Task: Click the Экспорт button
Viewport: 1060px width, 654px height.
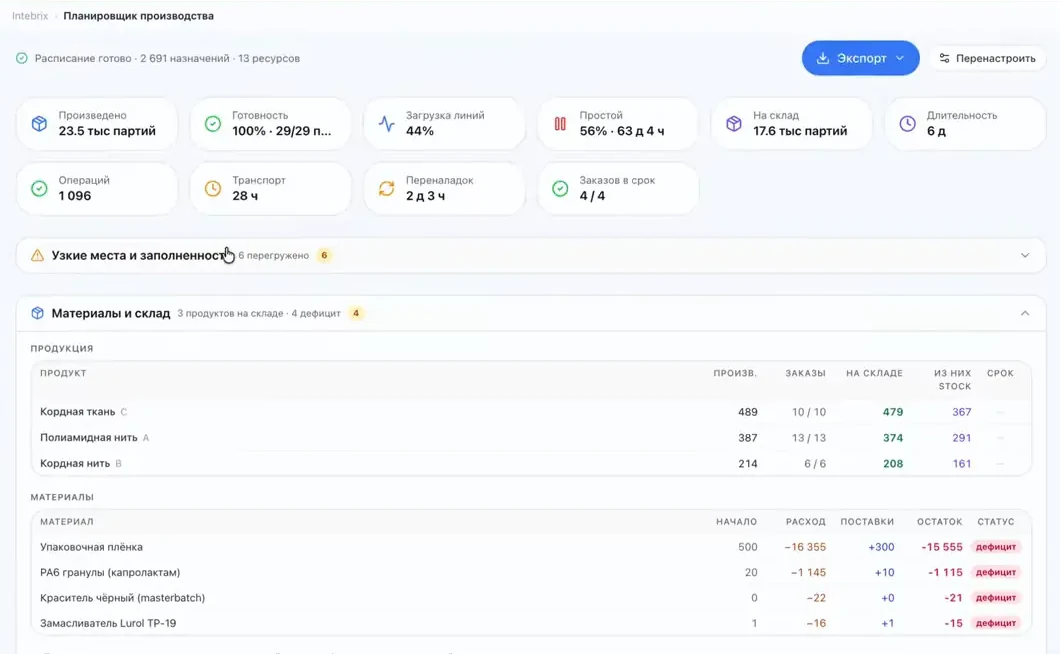Action: (x=861, y=58)
